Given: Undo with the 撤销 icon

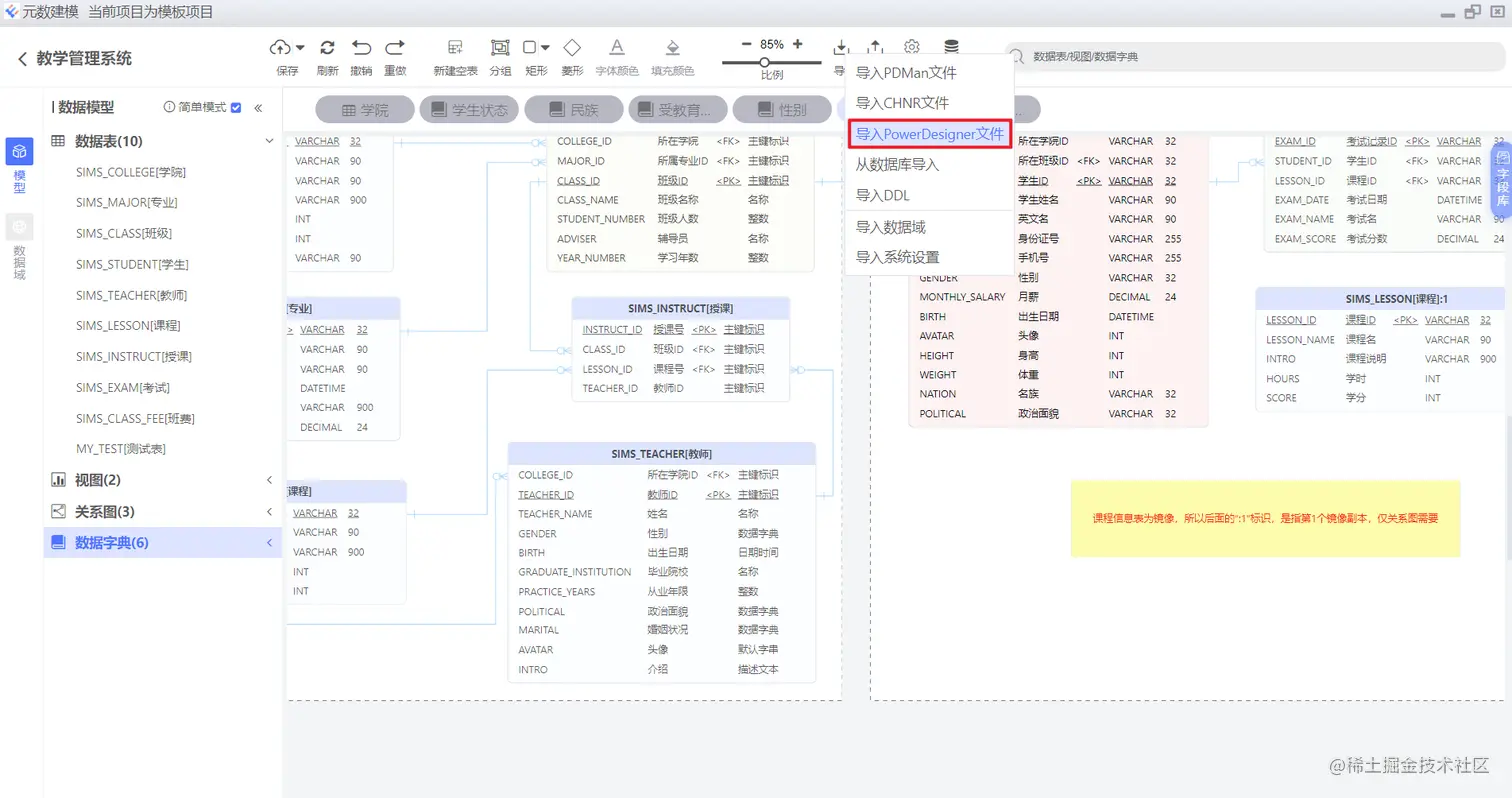Looking at the screenshot, I should 362,47.
